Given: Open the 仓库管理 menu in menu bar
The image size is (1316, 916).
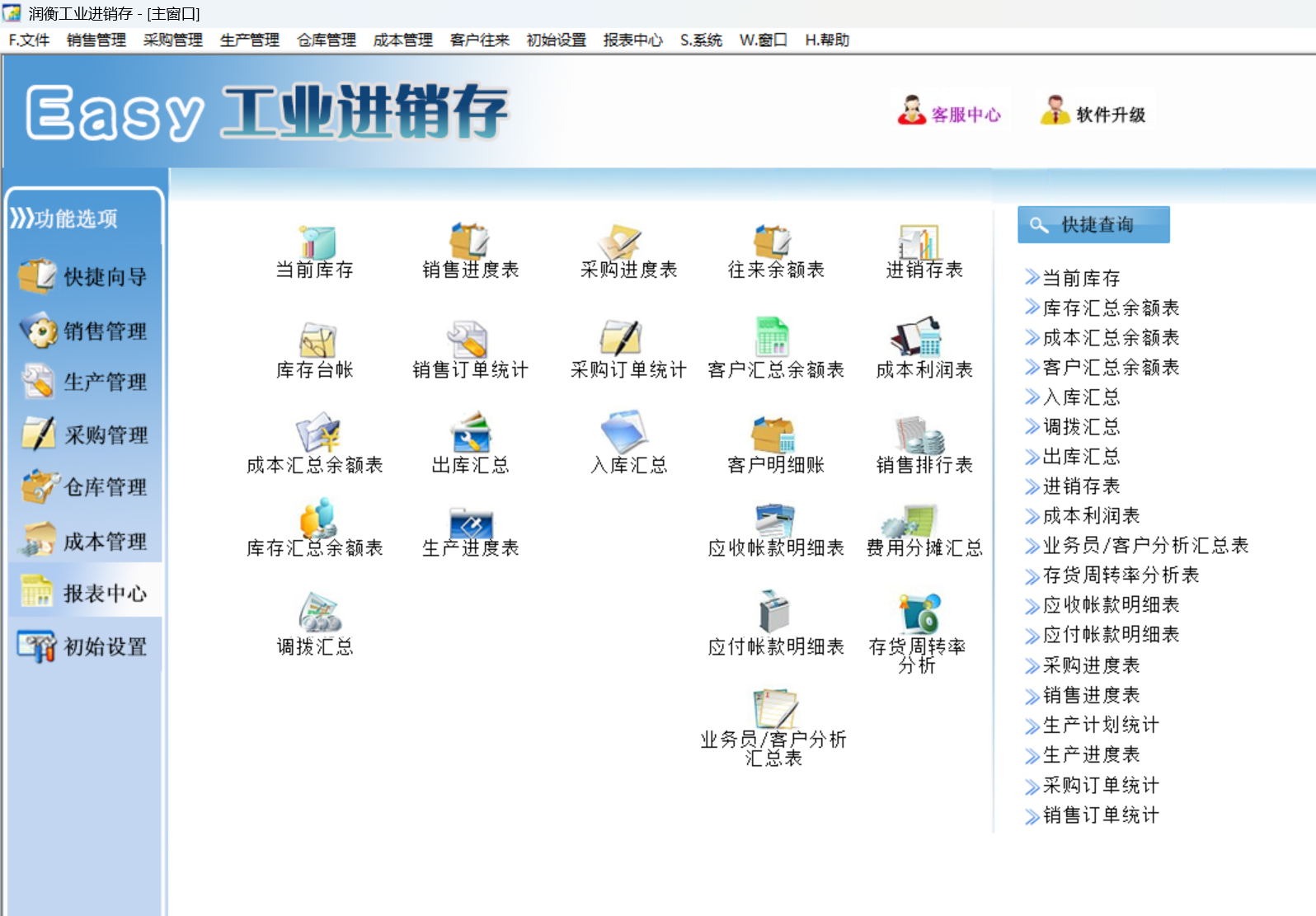Looking at the screenshot, I should point(326,40).
